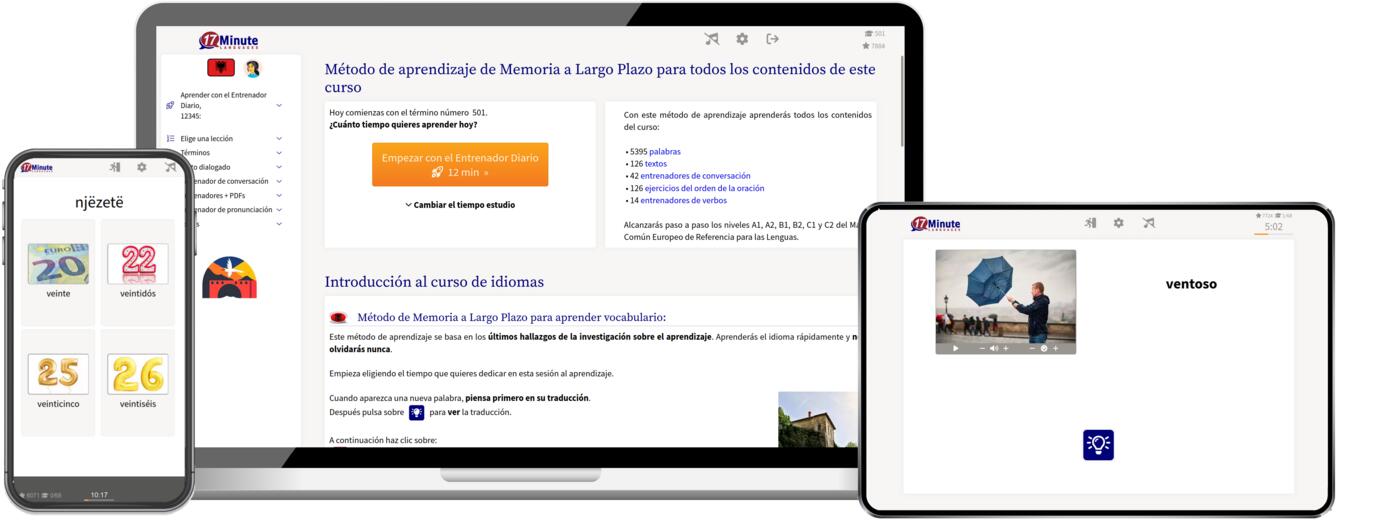
Task: Open ejercicios del orden de la oración link
Action: click(x=704, y=188)
